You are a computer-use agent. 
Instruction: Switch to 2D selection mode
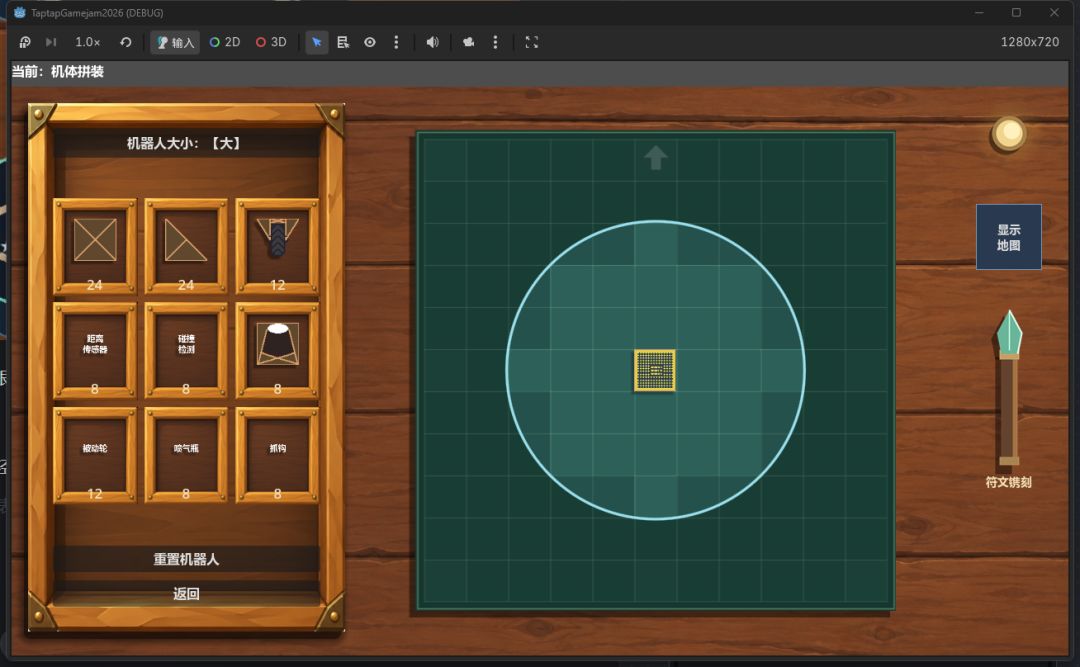point(225,42)
